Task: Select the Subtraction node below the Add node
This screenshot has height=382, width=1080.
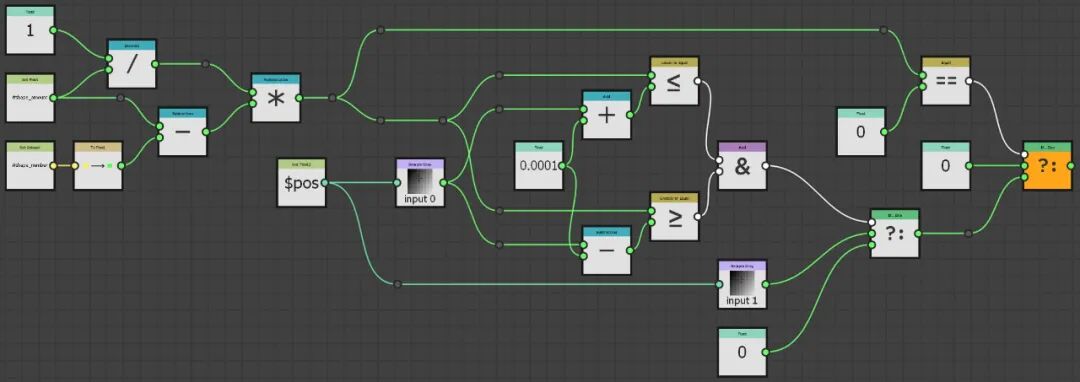Action: tap(606, 250)
